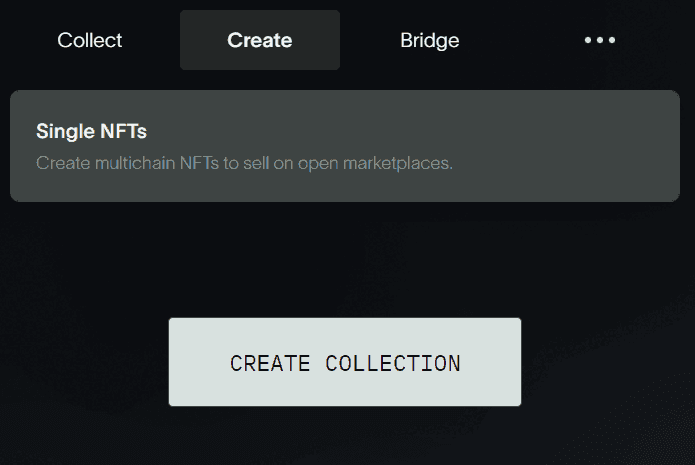695x465 pixels.
Task: Select the Create tab
Action: pyautogui.click(x=260, y=40)
